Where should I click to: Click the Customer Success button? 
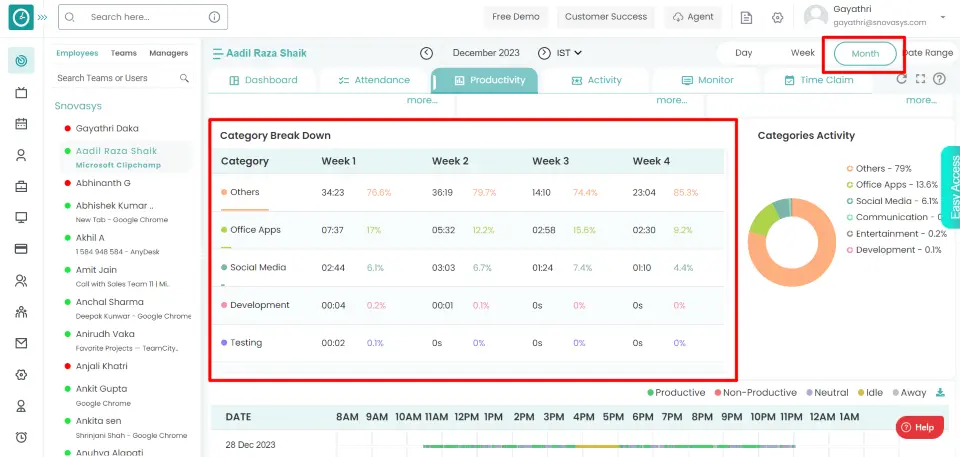606,17
